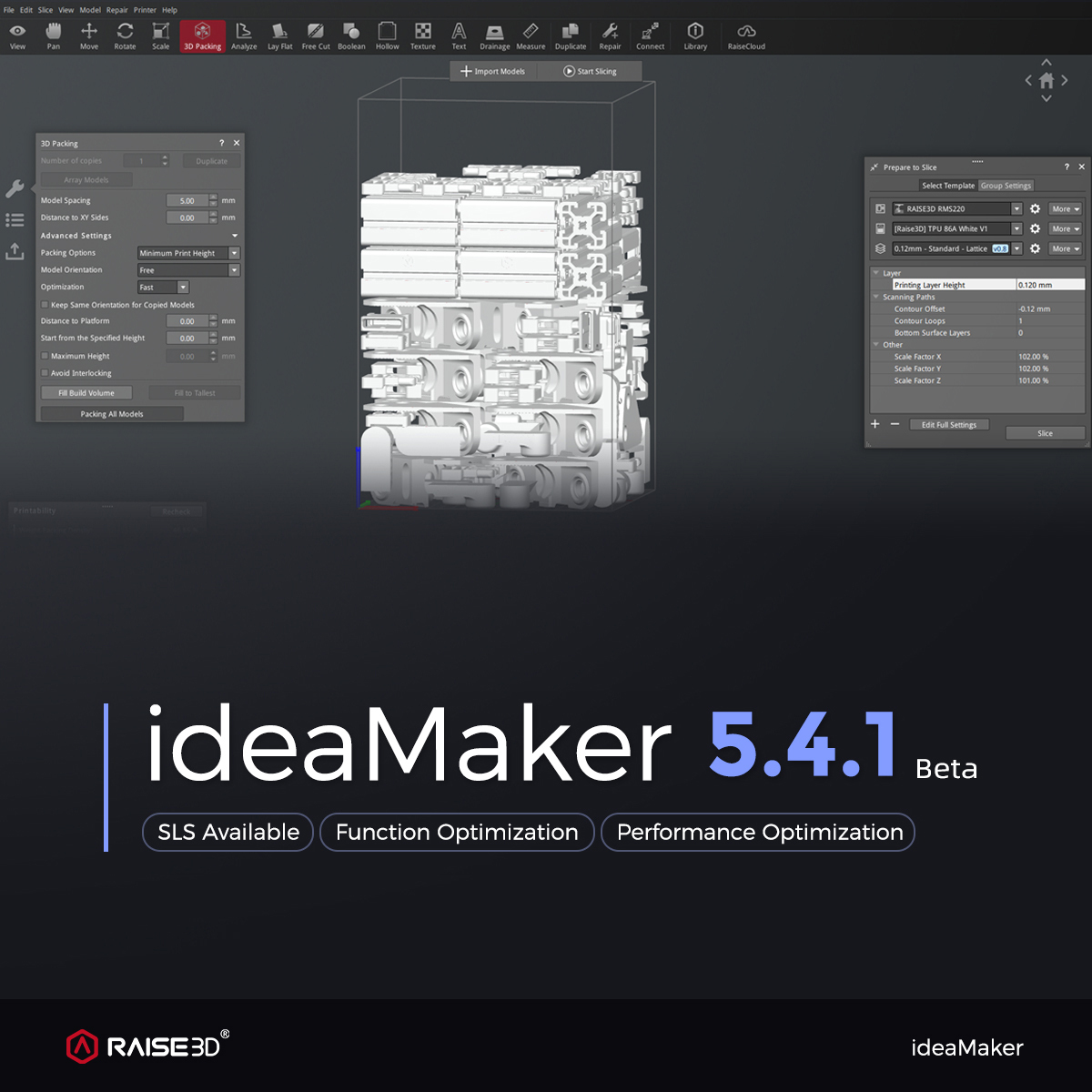Viewport: 1092px width, 1092px height.
Task: Collapse the Layer settings group
Action: [876, 273]
